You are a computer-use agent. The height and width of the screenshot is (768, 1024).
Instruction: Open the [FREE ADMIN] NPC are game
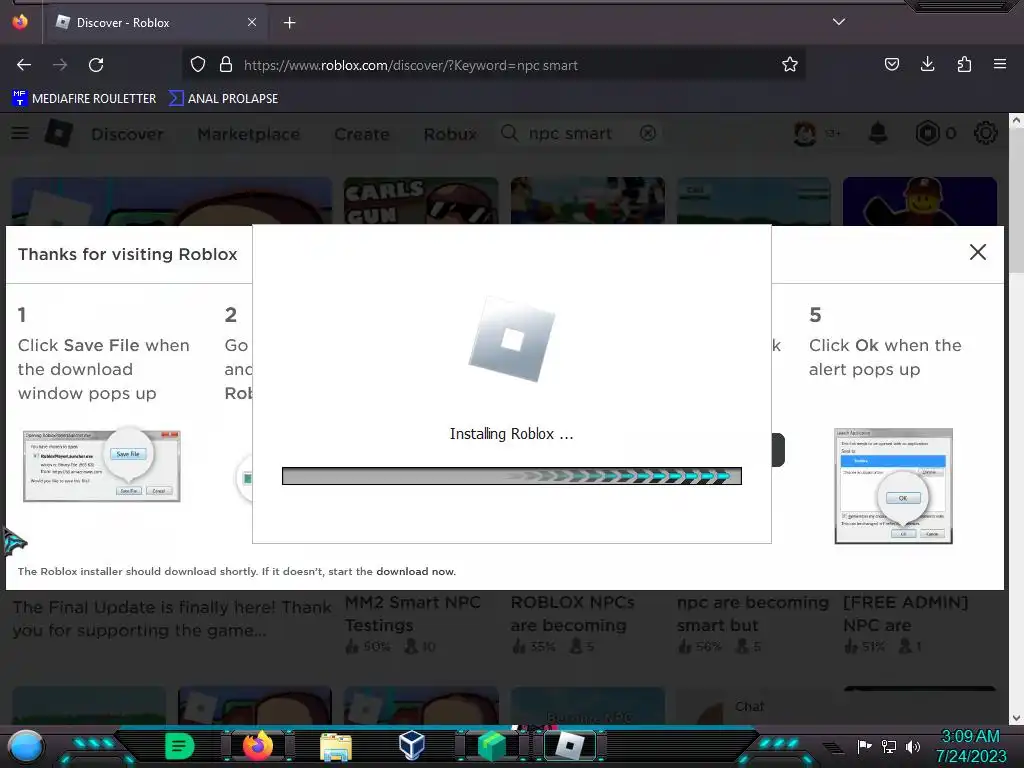[906, 613]
